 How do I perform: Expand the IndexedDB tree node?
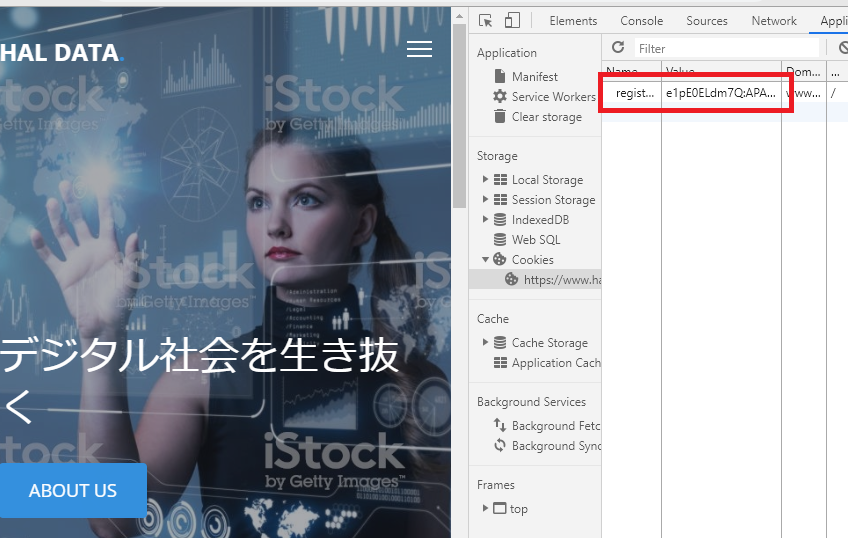point(485,219)
